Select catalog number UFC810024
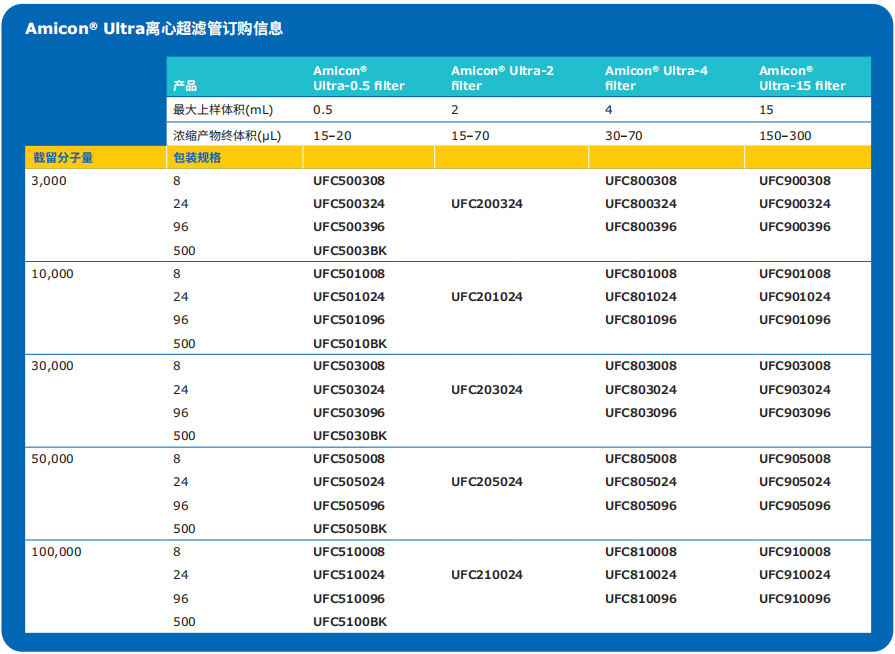This screenshot has width=895, height=654. (x=641, y=575)
